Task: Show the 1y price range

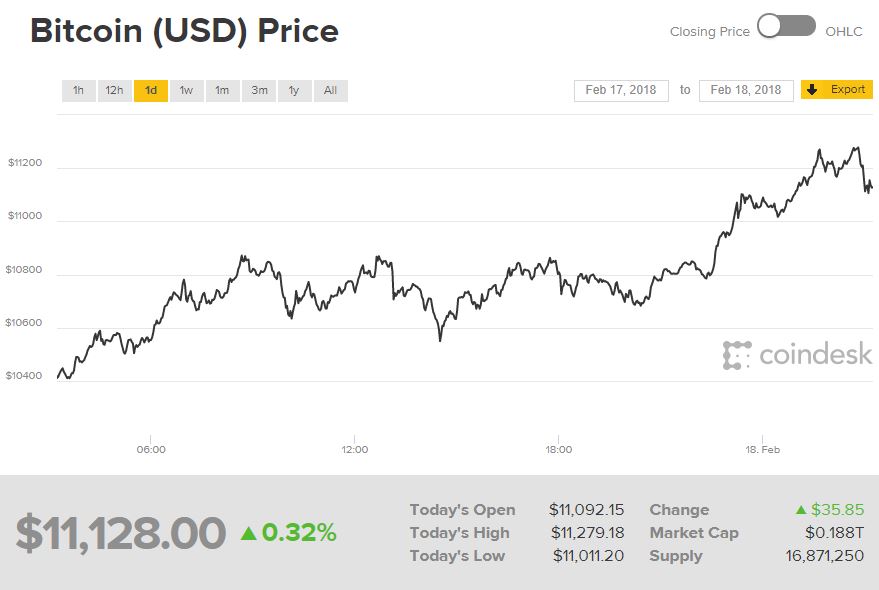Action: coord(294,91)
